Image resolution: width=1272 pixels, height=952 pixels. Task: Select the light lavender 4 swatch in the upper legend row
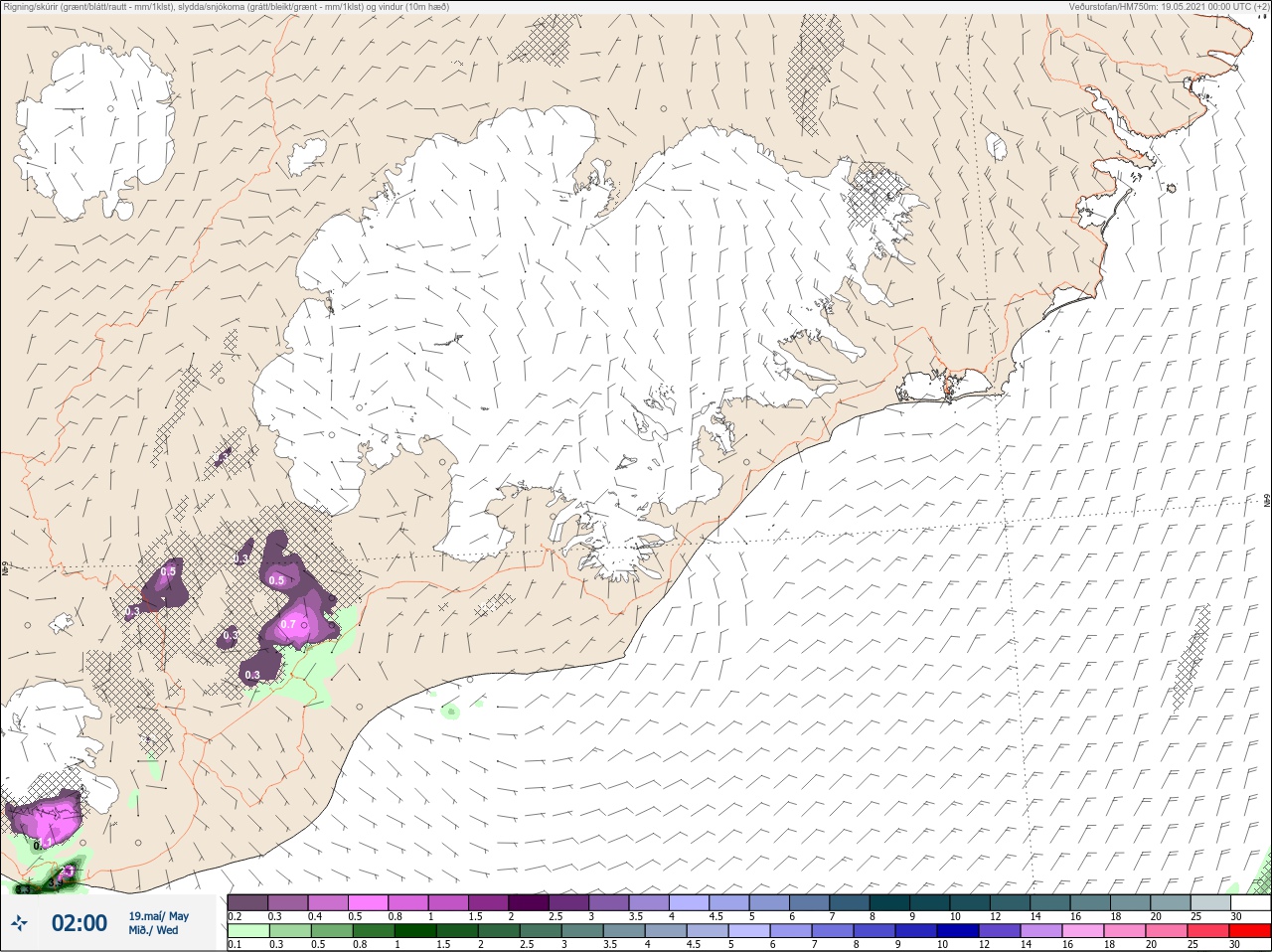[689, 902]
